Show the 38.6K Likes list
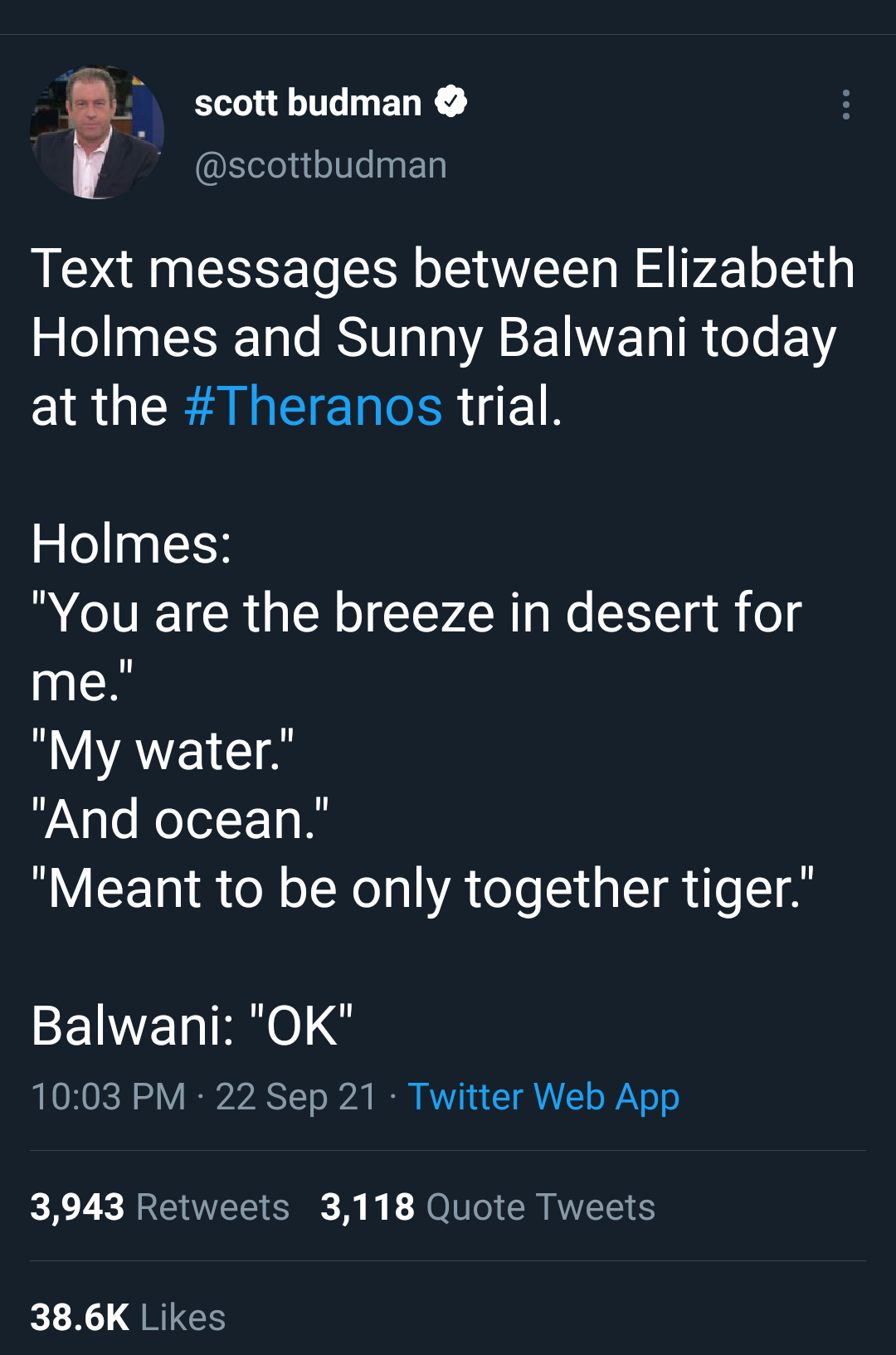This screenshot has width=896, height=1355. (x=129, y=1318)
